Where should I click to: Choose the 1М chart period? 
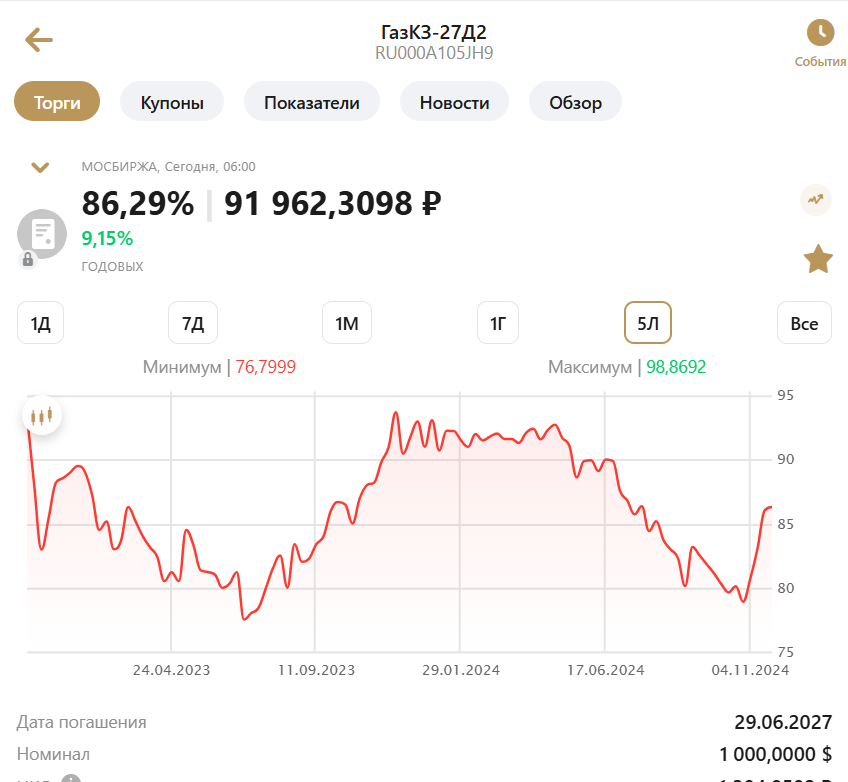(x=347, y=323)
